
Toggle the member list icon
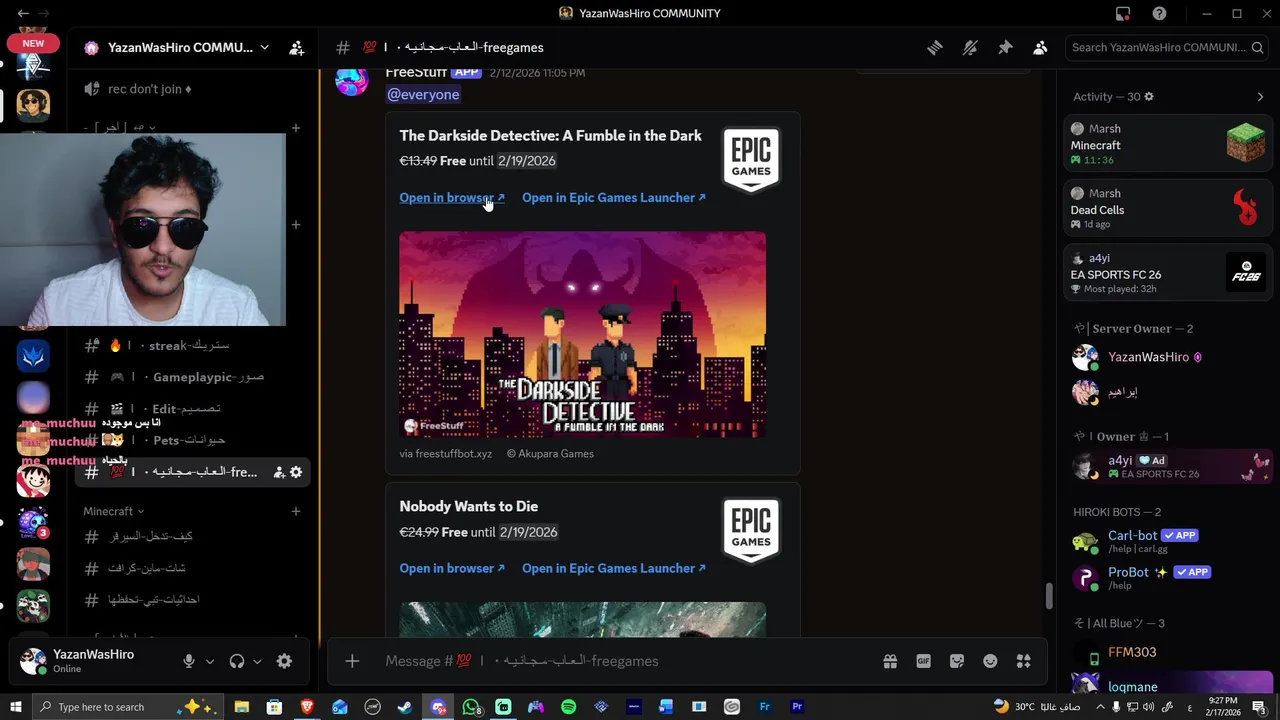click(x=1040, y=47)
